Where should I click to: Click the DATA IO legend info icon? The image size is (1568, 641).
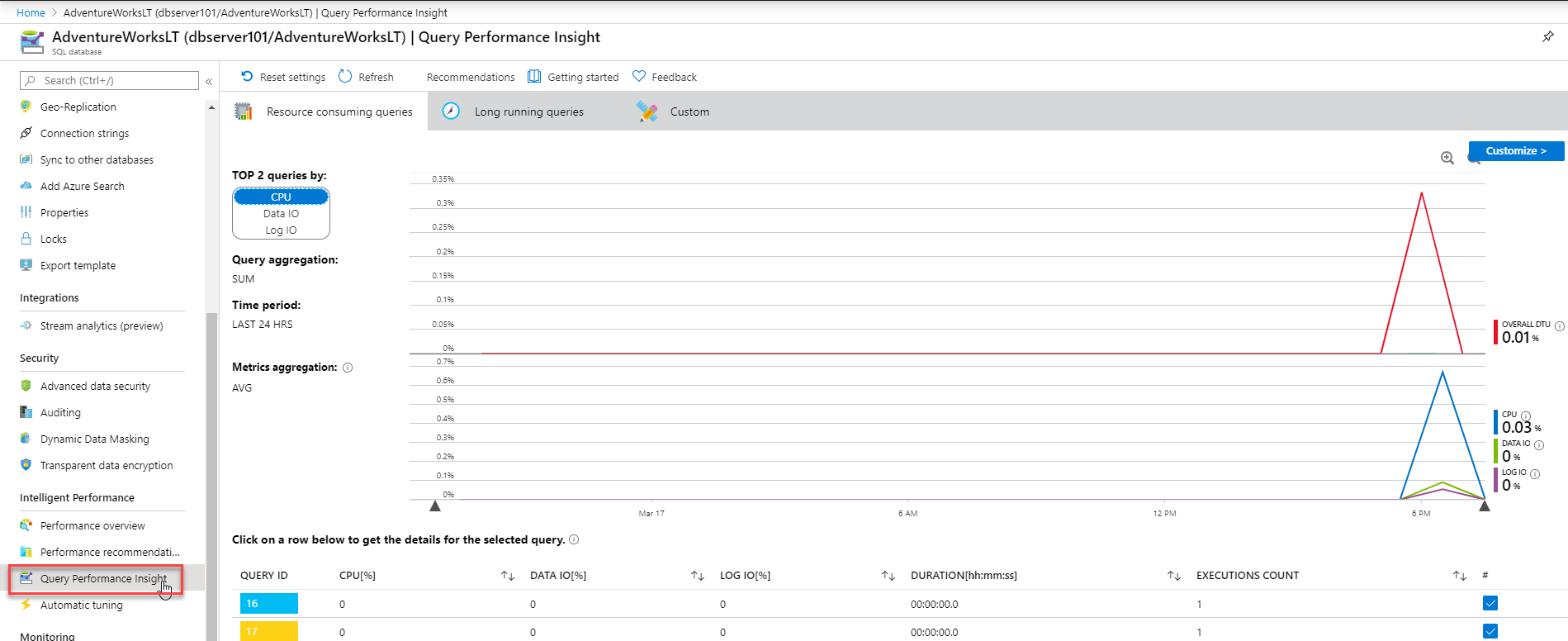[1539, 445]
